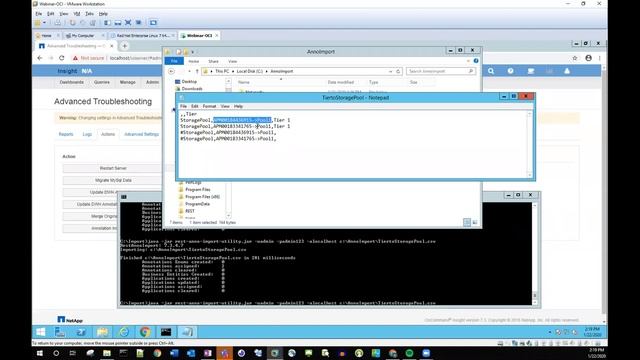
Task: Open Command Prompt from guest taskbar
Action: (x=166, y=332)
